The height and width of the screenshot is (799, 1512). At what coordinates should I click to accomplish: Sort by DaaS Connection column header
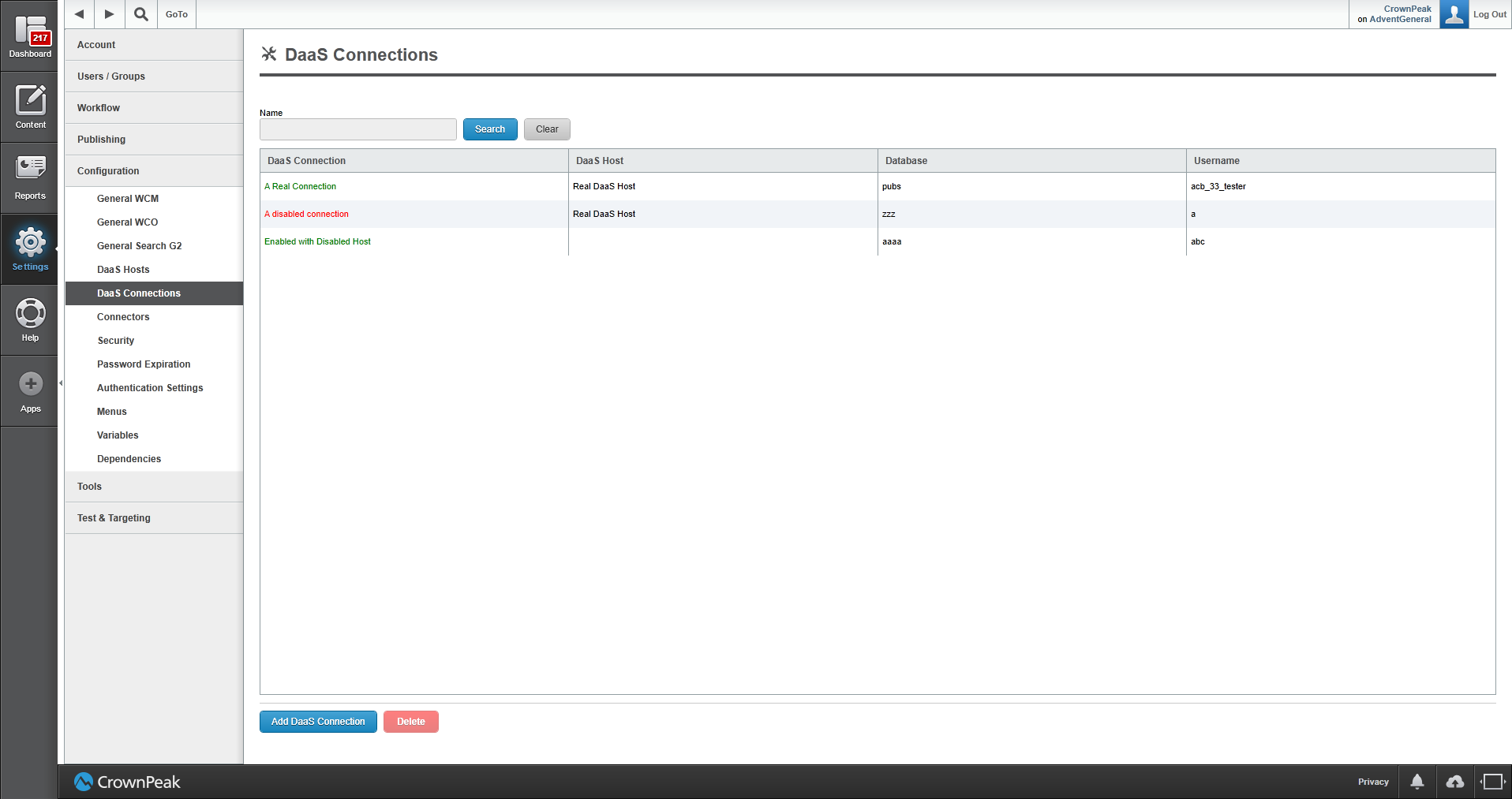click(414, 161)
